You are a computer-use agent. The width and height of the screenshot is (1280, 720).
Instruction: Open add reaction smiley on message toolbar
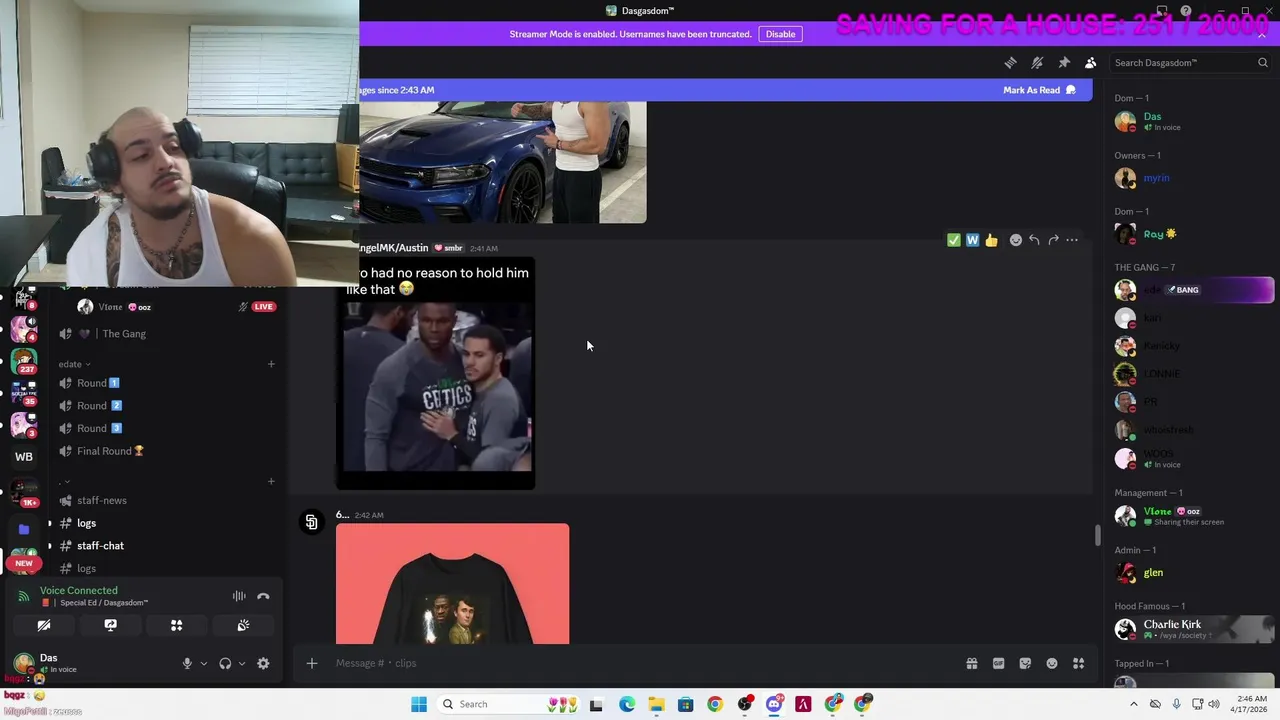click(1016, 240)
